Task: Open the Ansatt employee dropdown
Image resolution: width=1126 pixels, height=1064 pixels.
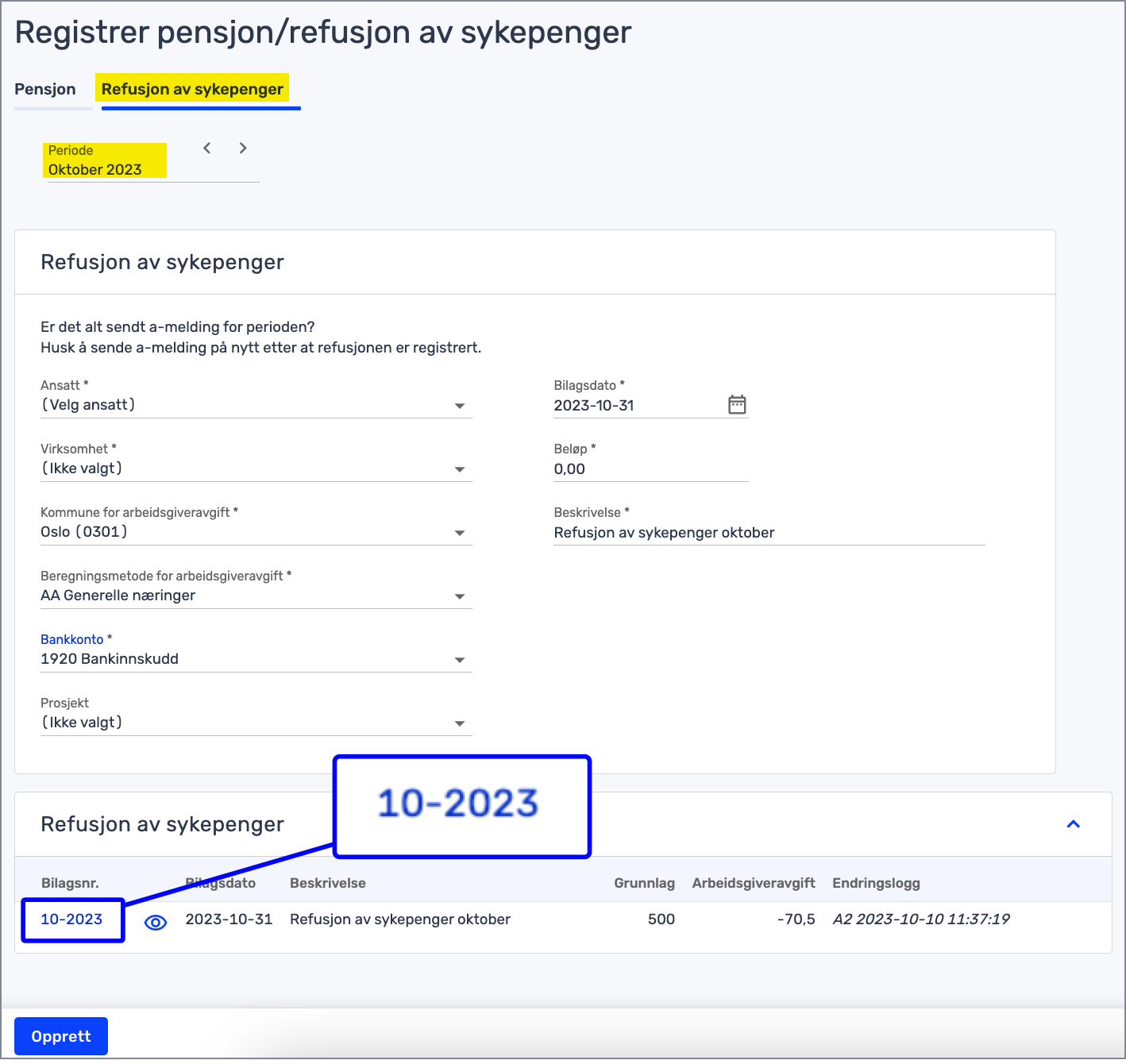Action: coord(461,406)
